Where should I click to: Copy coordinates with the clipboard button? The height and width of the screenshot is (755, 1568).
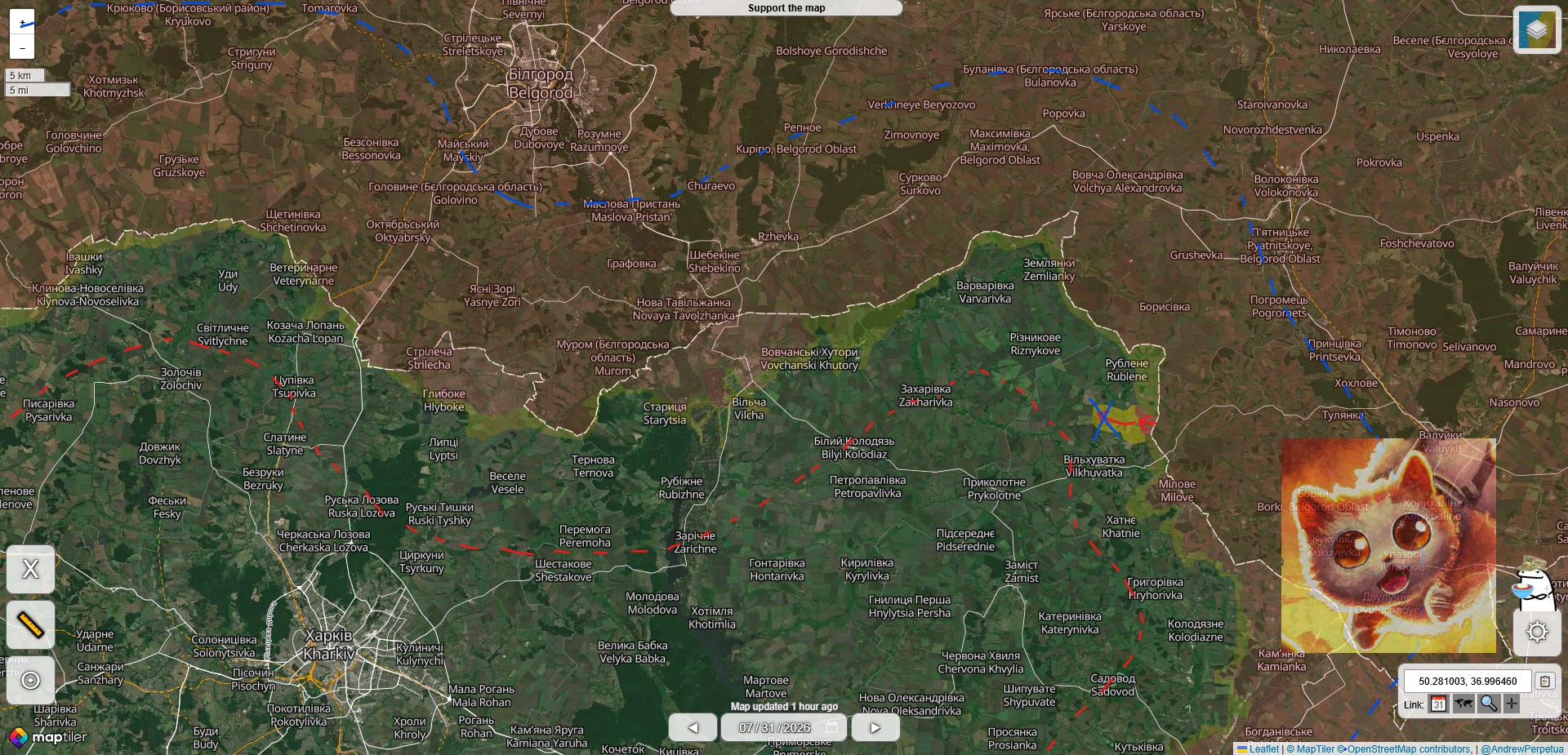[x=1544, y=681]
